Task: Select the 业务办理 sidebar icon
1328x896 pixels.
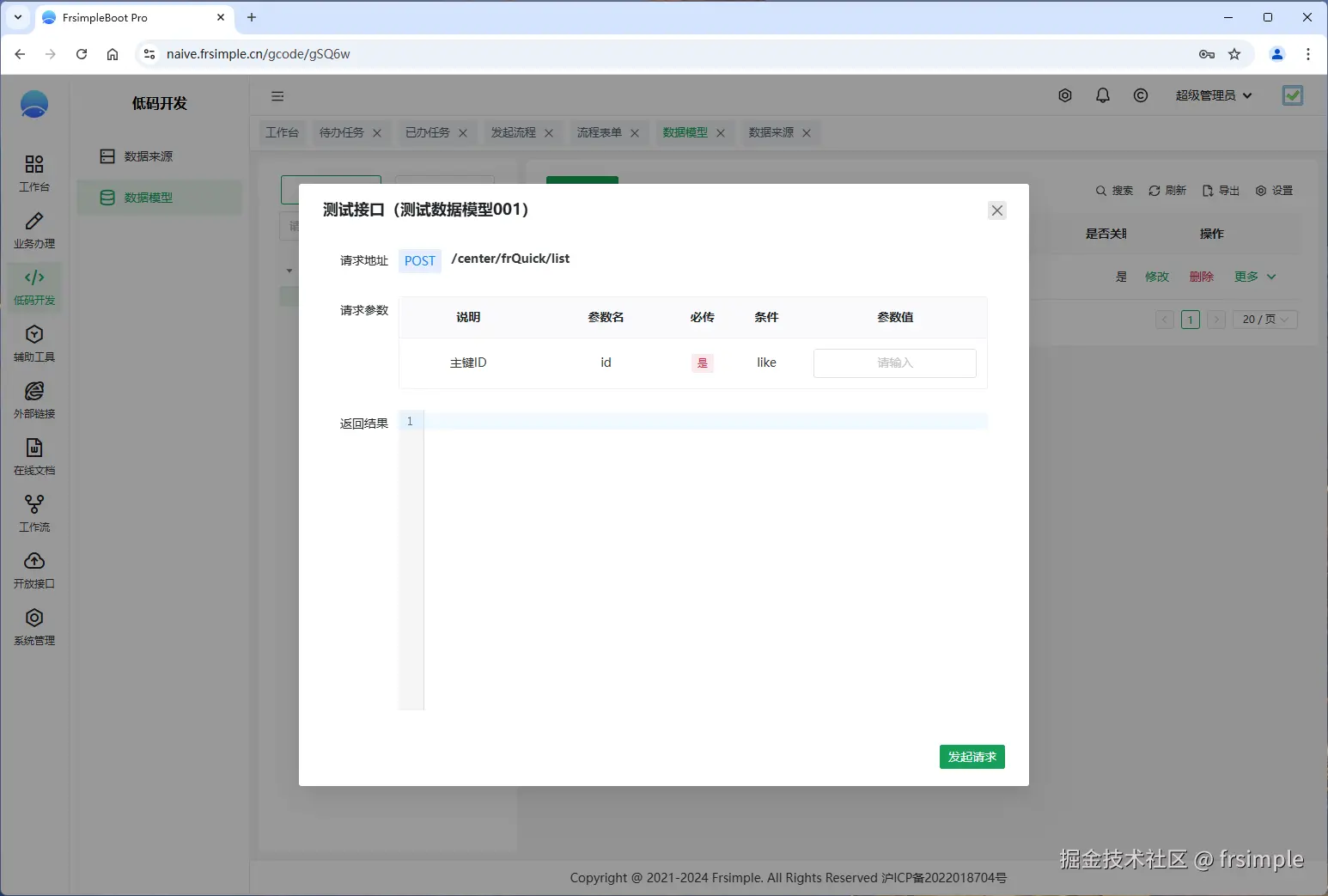Action: [x=34, y=229]
